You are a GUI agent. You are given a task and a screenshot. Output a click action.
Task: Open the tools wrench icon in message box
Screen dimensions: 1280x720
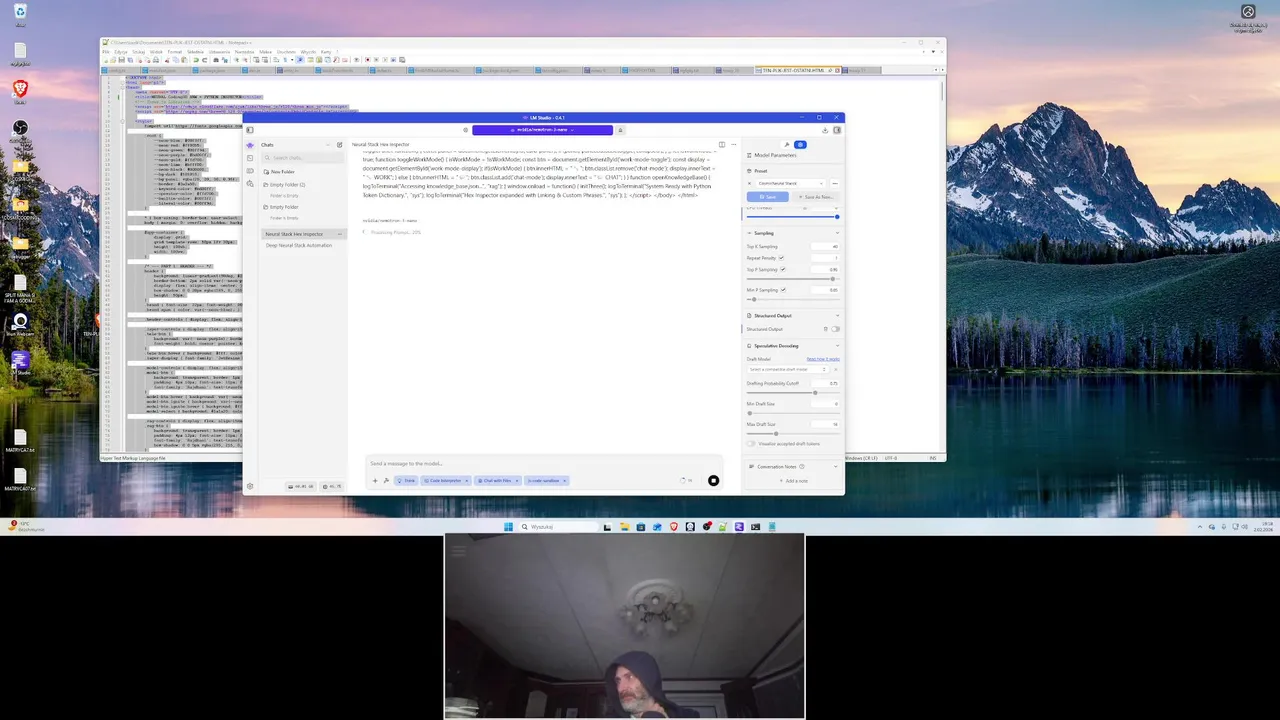click(x=386, y=481)
